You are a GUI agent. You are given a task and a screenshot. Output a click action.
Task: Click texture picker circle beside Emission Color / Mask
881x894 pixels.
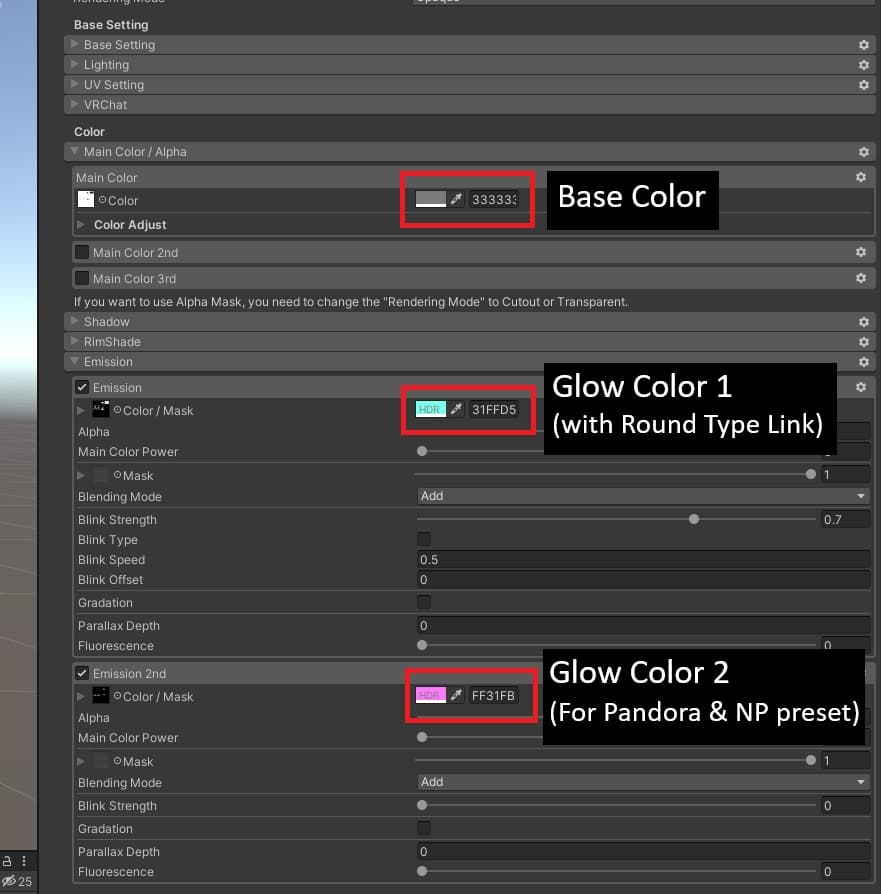(117, 410)
